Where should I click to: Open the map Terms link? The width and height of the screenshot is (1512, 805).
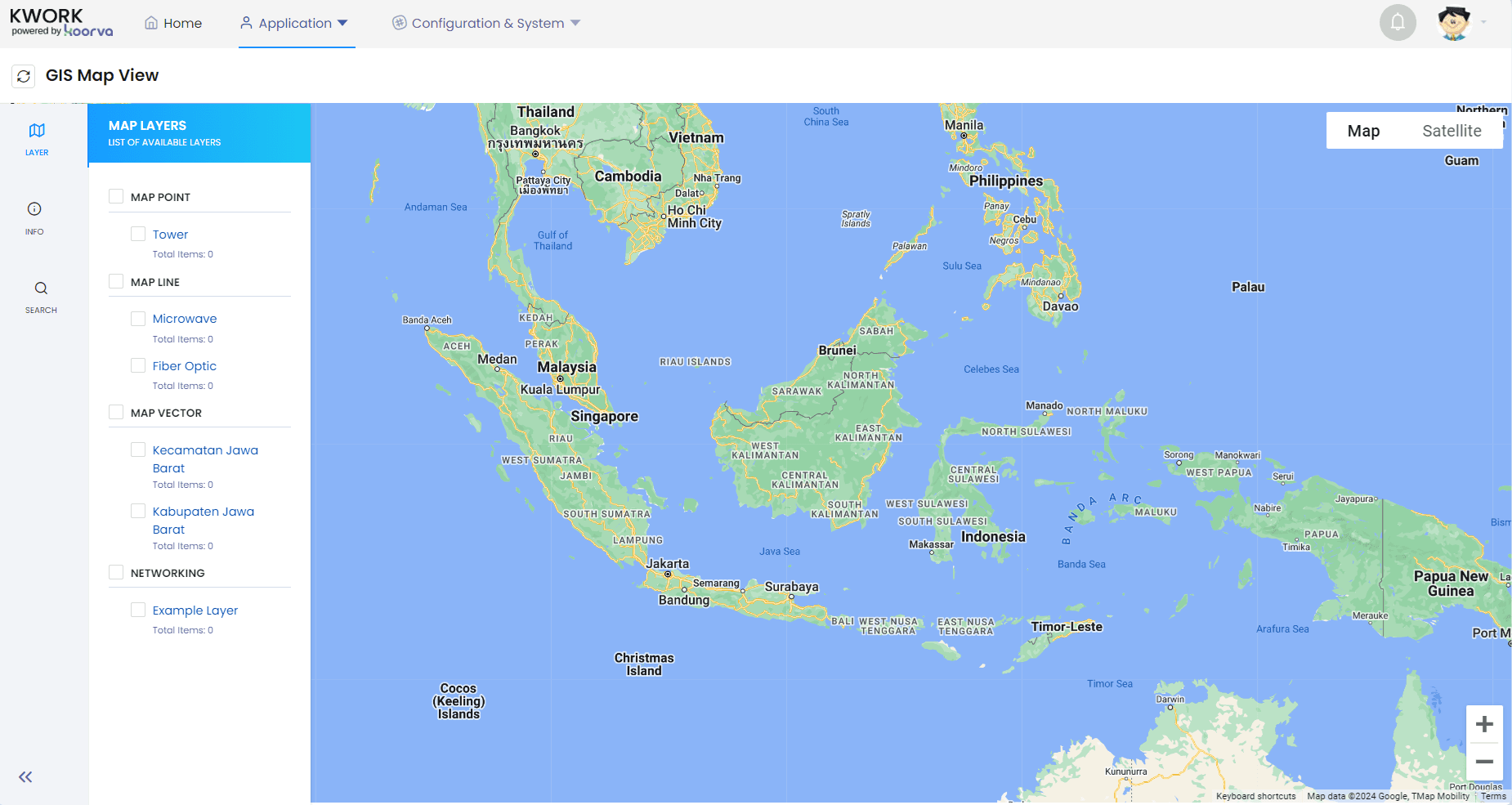pyautogui.click(x=1493, y=796)
